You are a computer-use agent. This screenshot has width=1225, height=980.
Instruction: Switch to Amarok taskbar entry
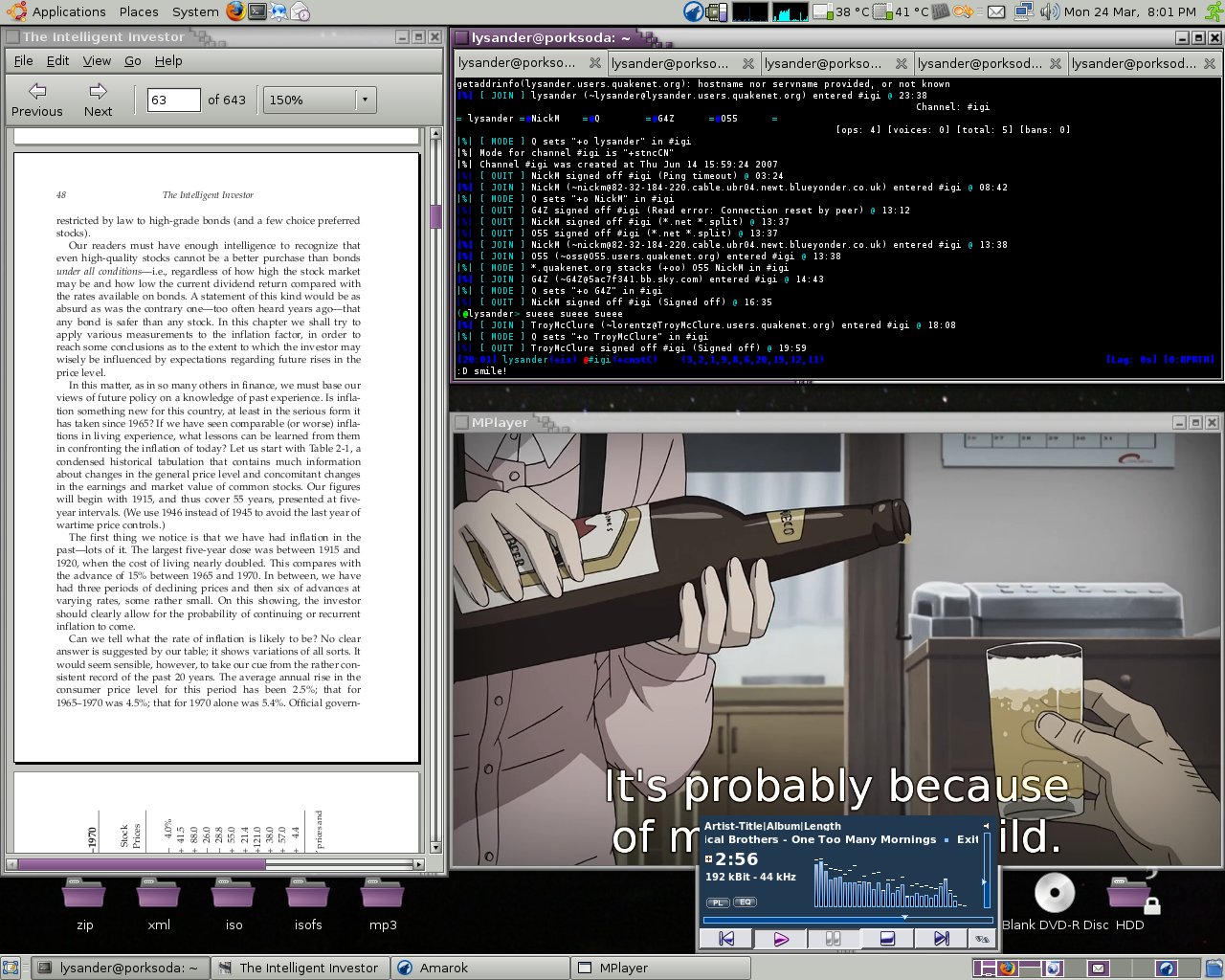point(479,968)
